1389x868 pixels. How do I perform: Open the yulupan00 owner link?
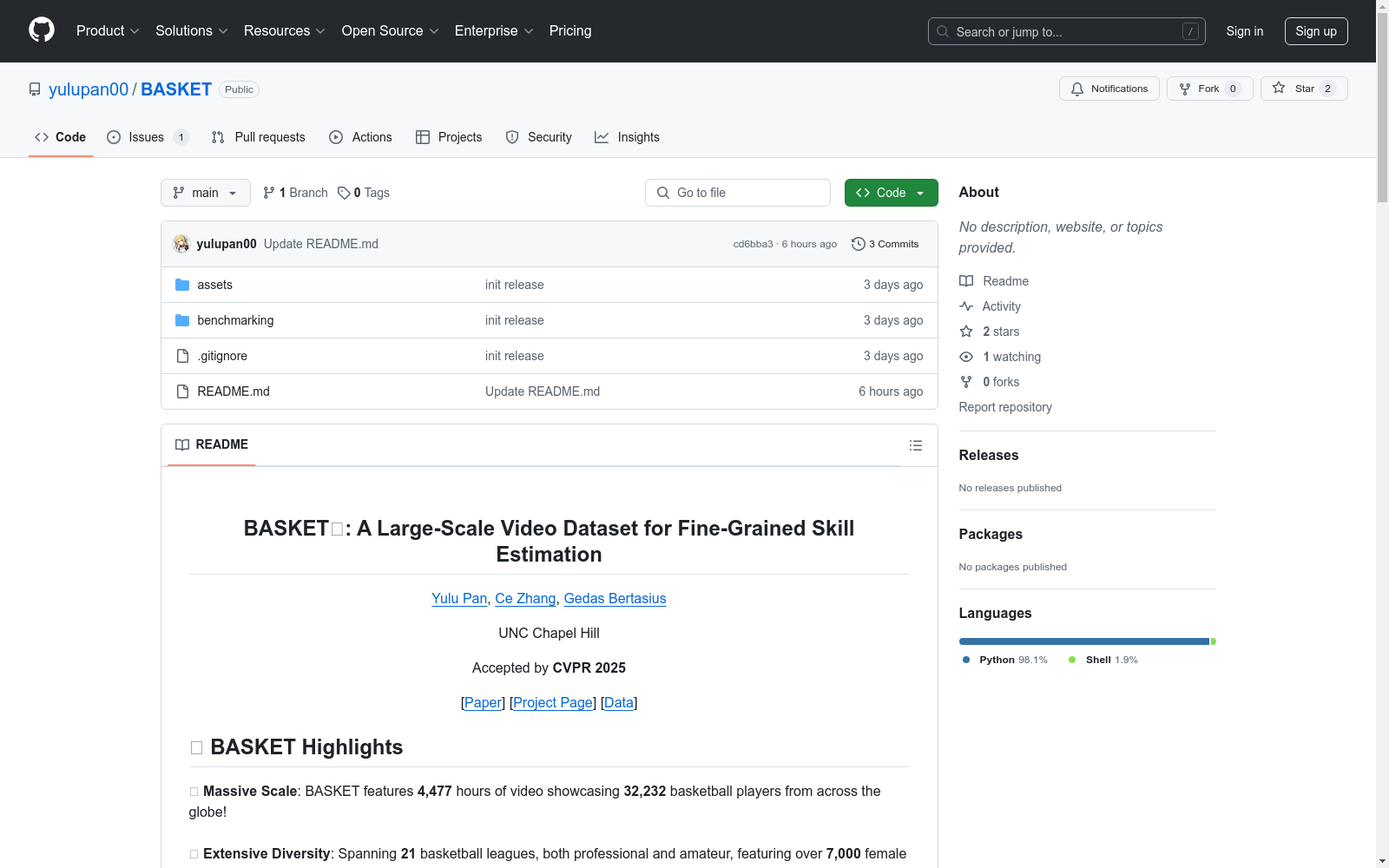point(89,89)
